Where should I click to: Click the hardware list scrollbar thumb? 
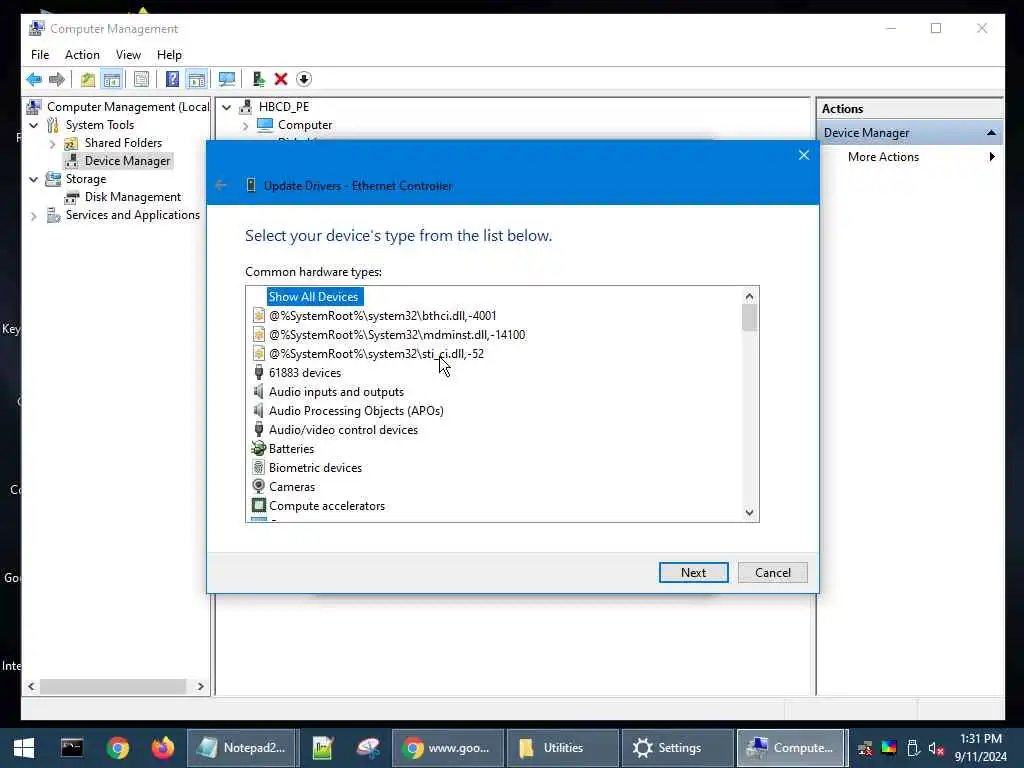click(x=750, y=319)
